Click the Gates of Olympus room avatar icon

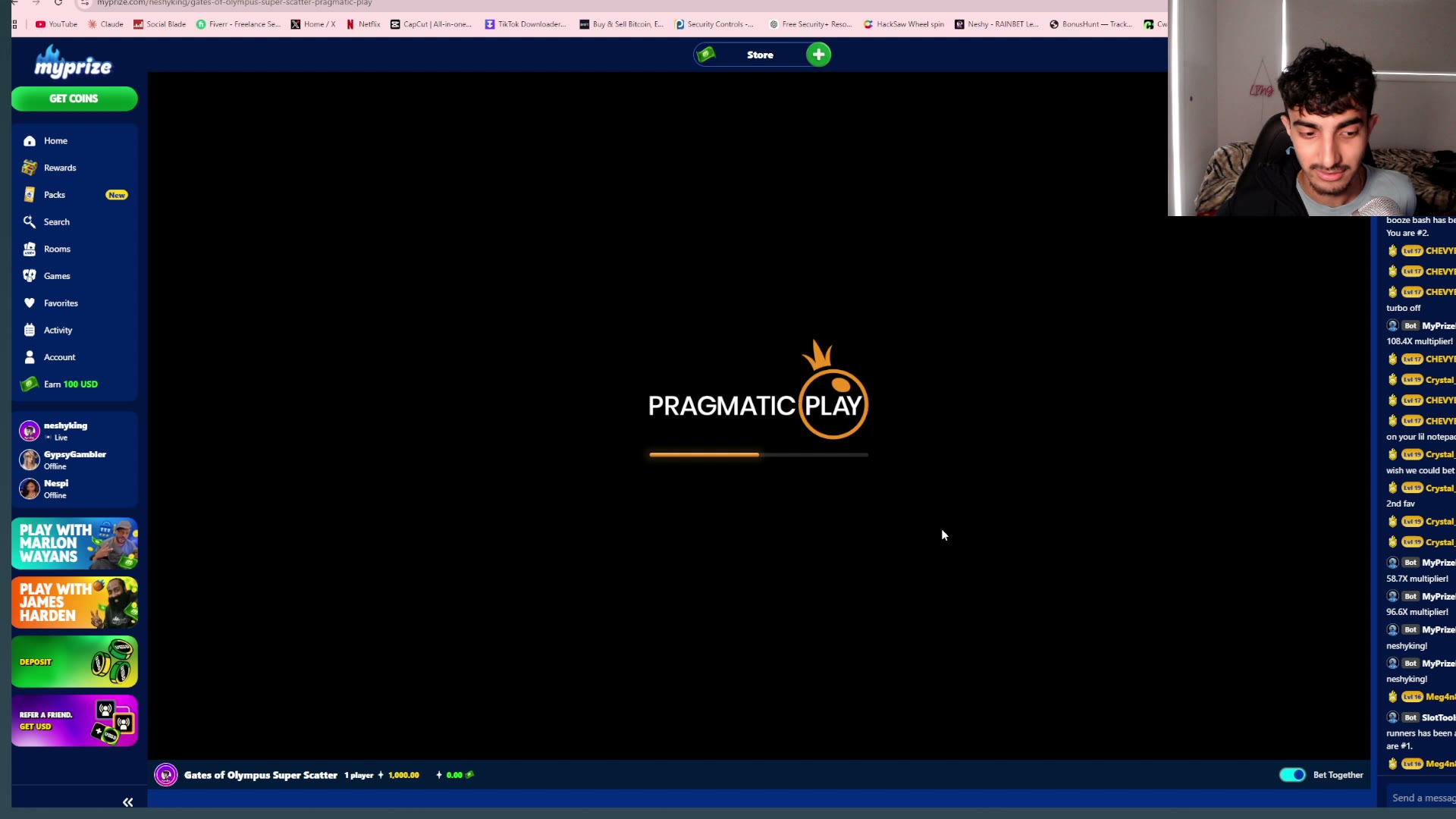pos(166,775)
